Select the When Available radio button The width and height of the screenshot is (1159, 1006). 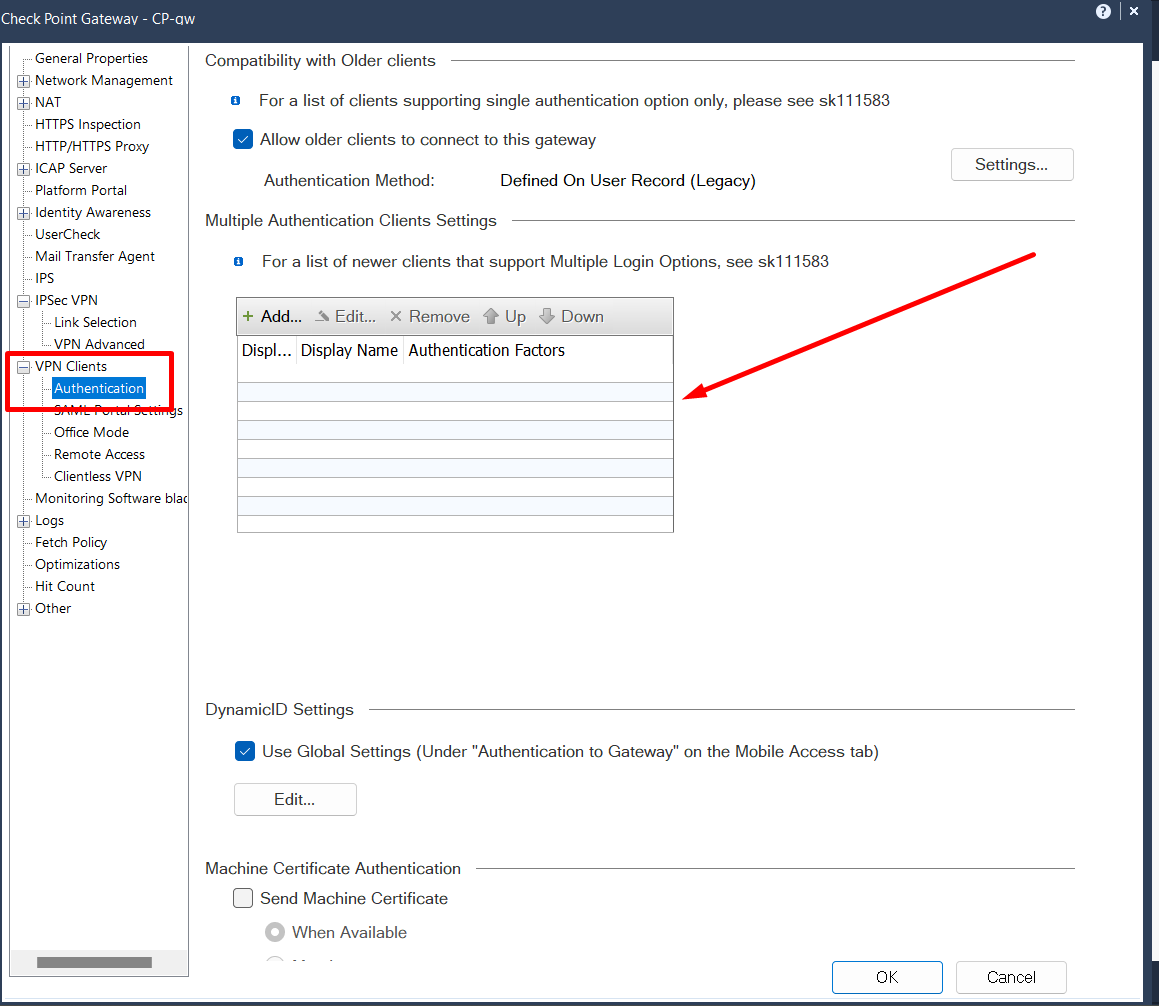(x=275, y=932)
